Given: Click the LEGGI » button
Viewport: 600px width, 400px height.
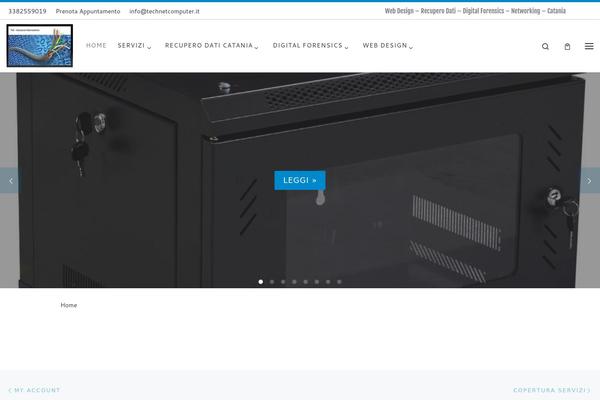Looking at the screenshot, I should (x=300, y=180).
